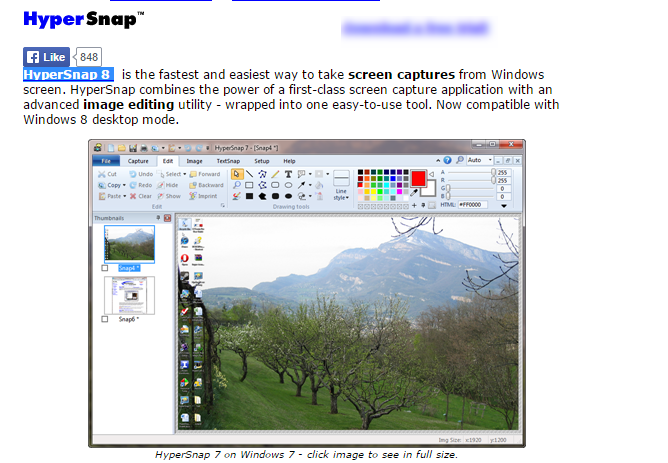Select the straight Line drawing tool
Image resolution: width=668 pixels, height=463 pixels.
pos(250,174)
